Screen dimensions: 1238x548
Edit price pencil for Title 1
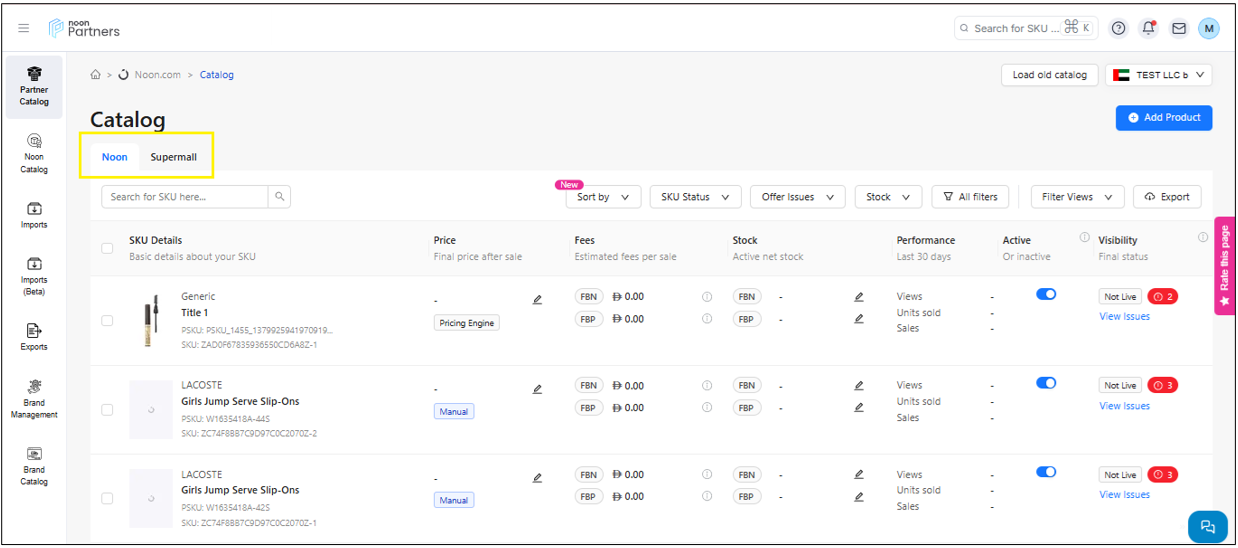click(537, 299)
